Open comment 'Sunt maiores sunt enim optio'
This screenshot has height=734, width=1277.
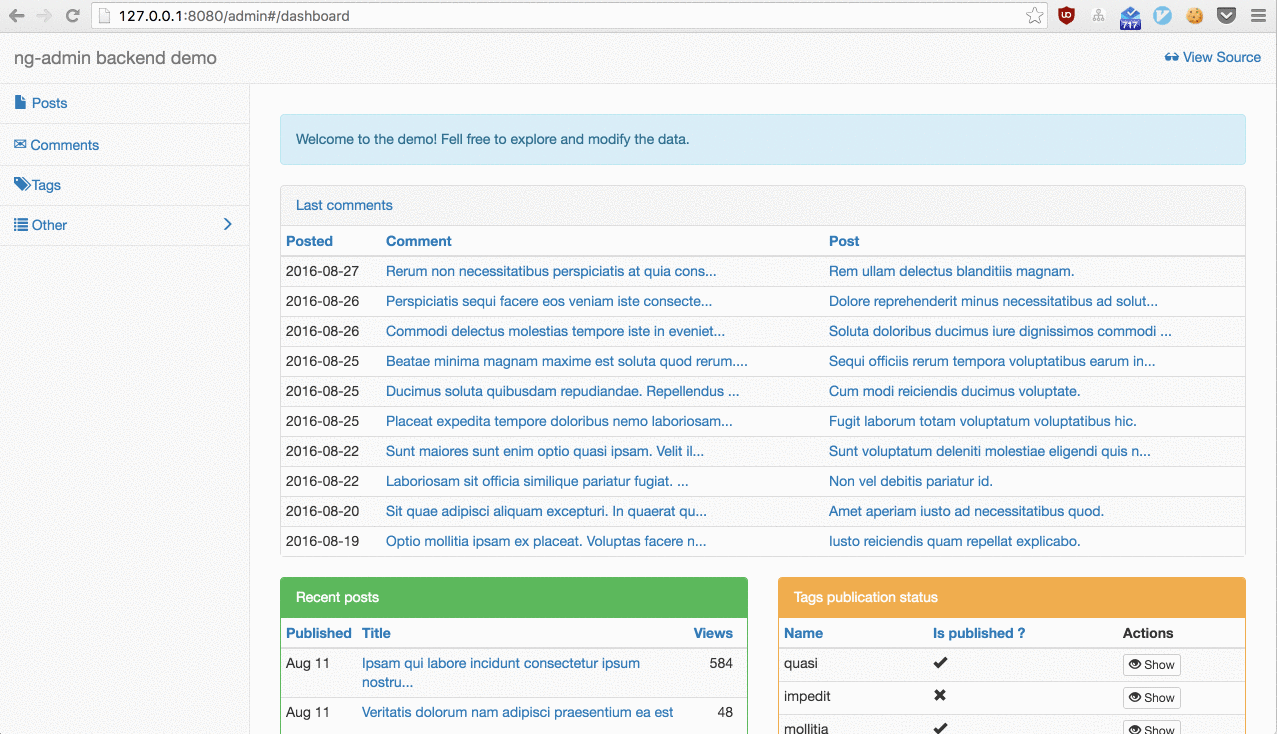click(545, 451)
